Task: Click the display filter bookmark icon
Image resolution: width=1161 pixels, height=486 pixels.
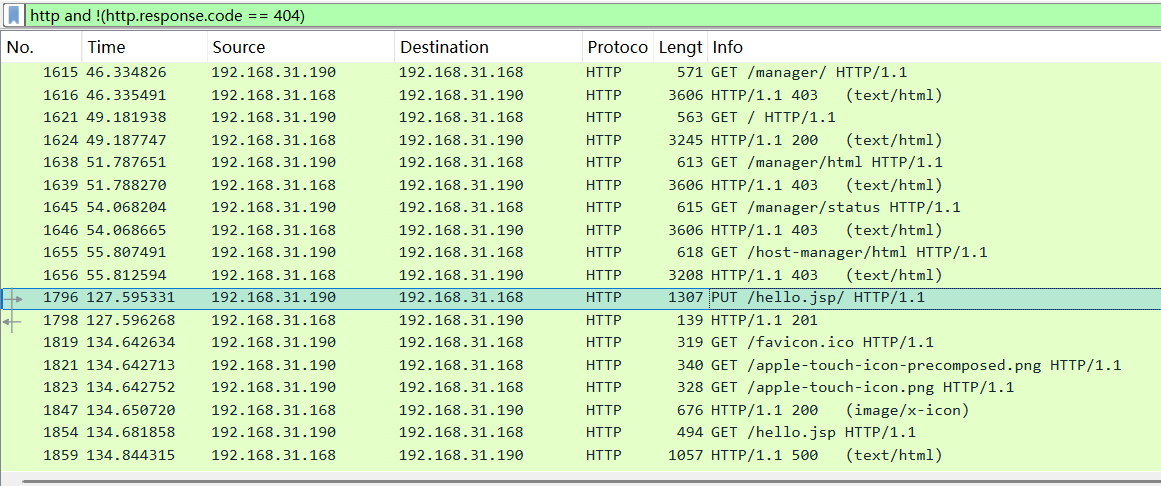Action: click(14, 16)
